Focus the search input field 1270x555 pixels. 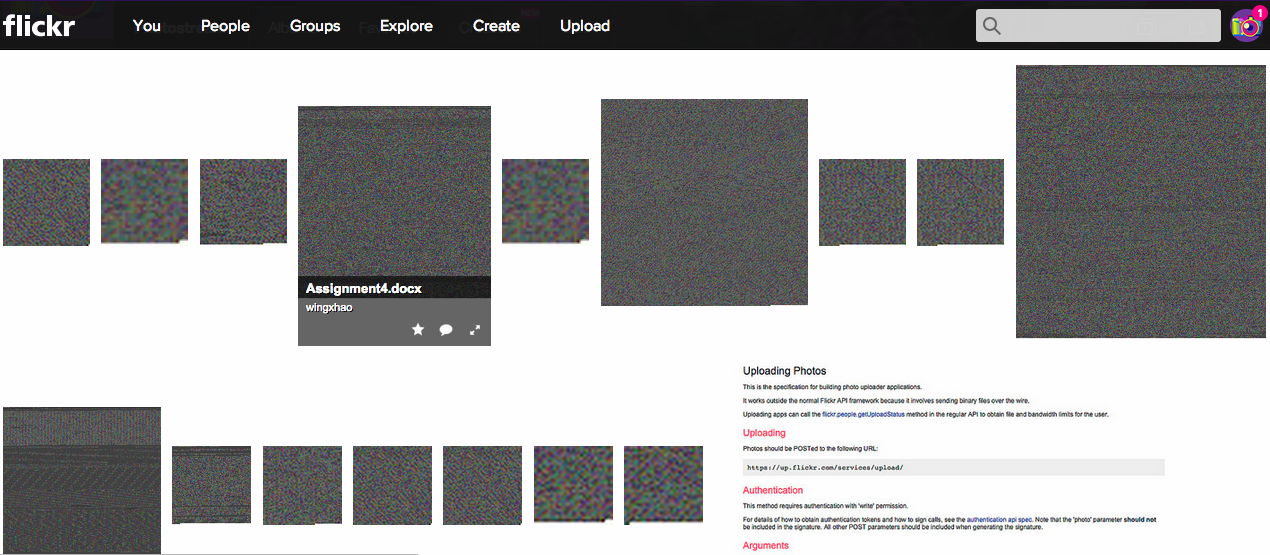click(x=1098, y=26)
